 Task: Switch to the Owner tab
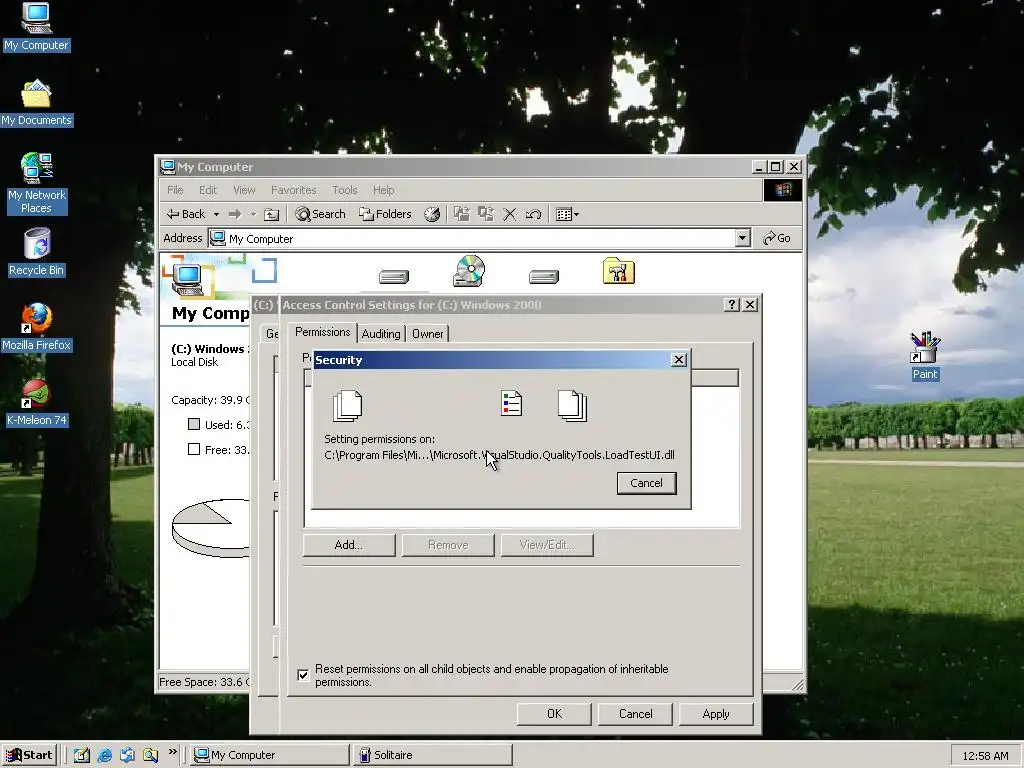coord(428,334)
